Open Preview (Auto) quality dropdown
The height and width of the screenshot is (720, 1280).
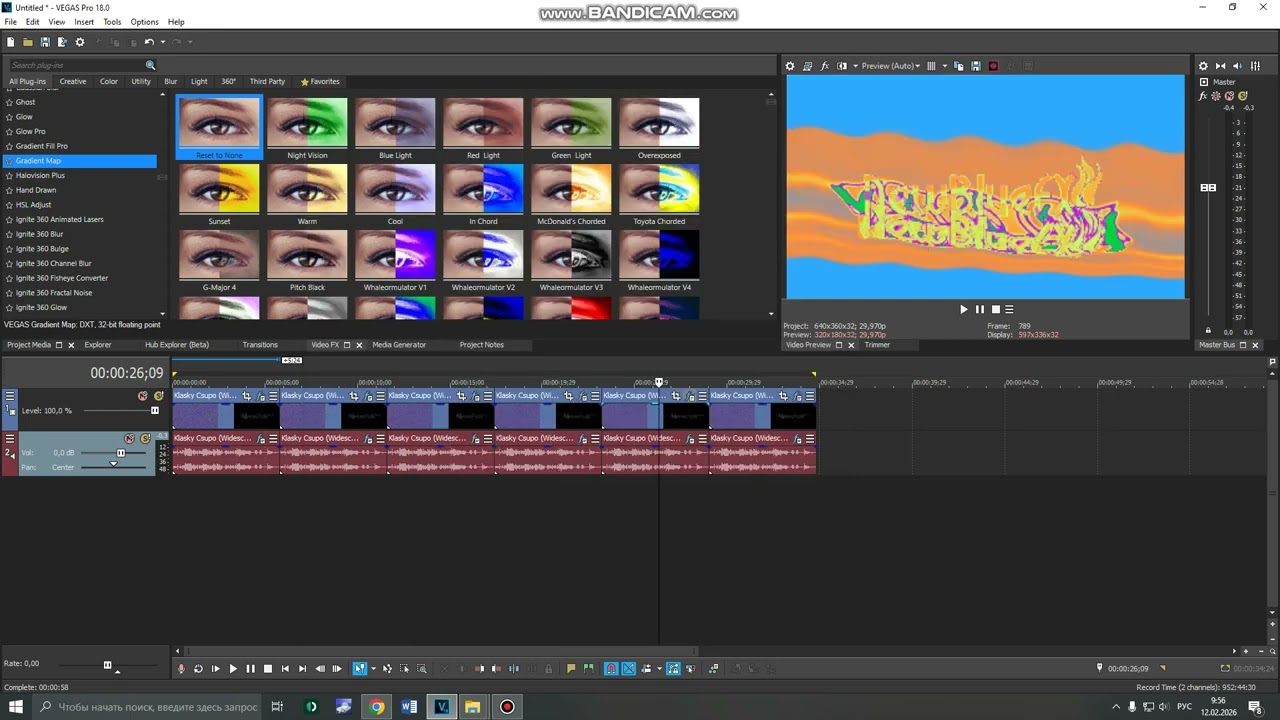(891, 66)
